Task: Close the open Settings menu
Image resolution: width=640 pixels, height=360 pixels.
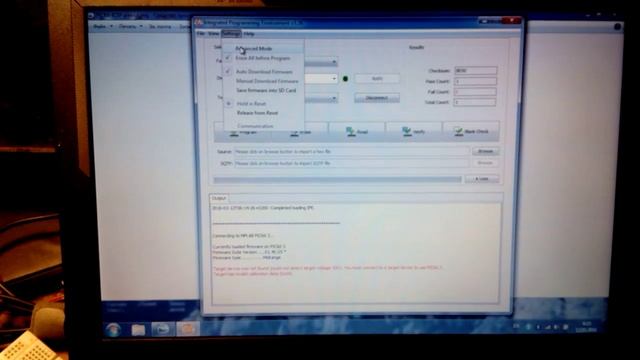Action: (x=231, y=34)
